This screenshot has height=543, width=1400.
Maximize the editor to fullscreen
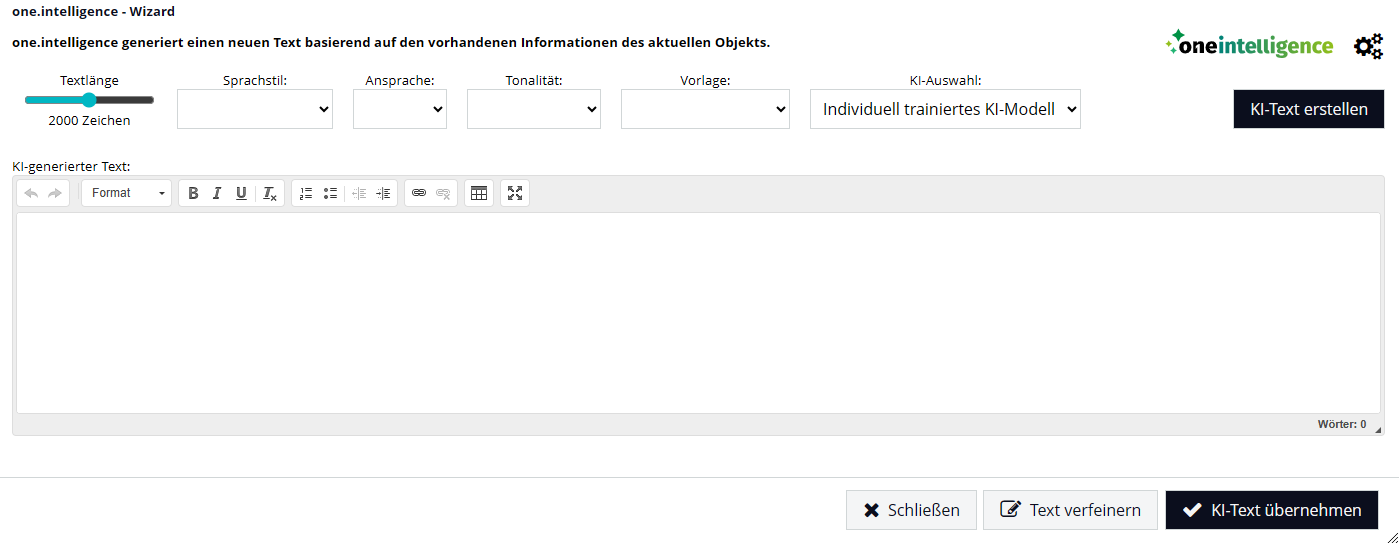(515, 193)
